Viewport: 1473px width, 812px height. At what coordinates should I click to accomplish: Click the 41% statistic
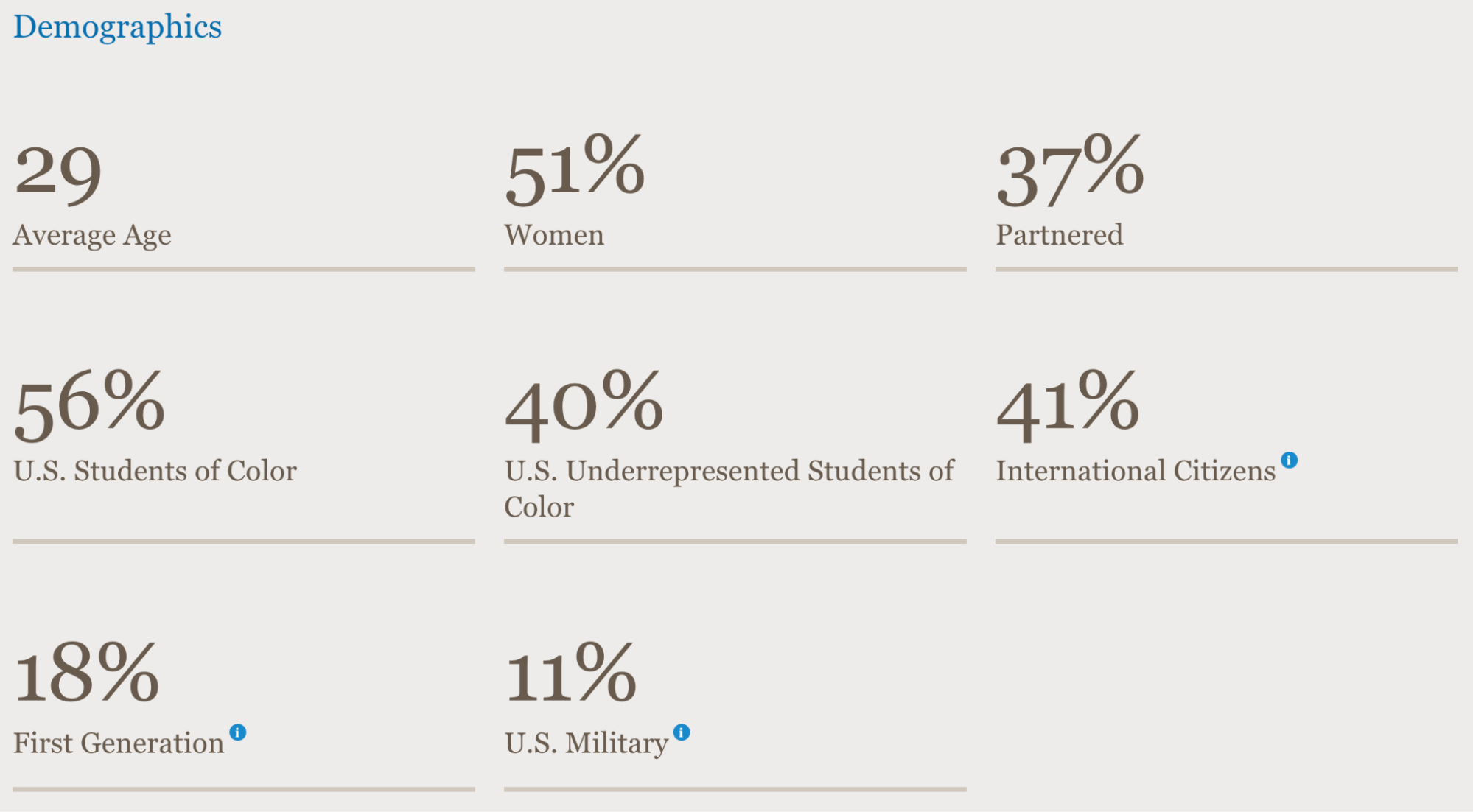tap(1068, 405)
